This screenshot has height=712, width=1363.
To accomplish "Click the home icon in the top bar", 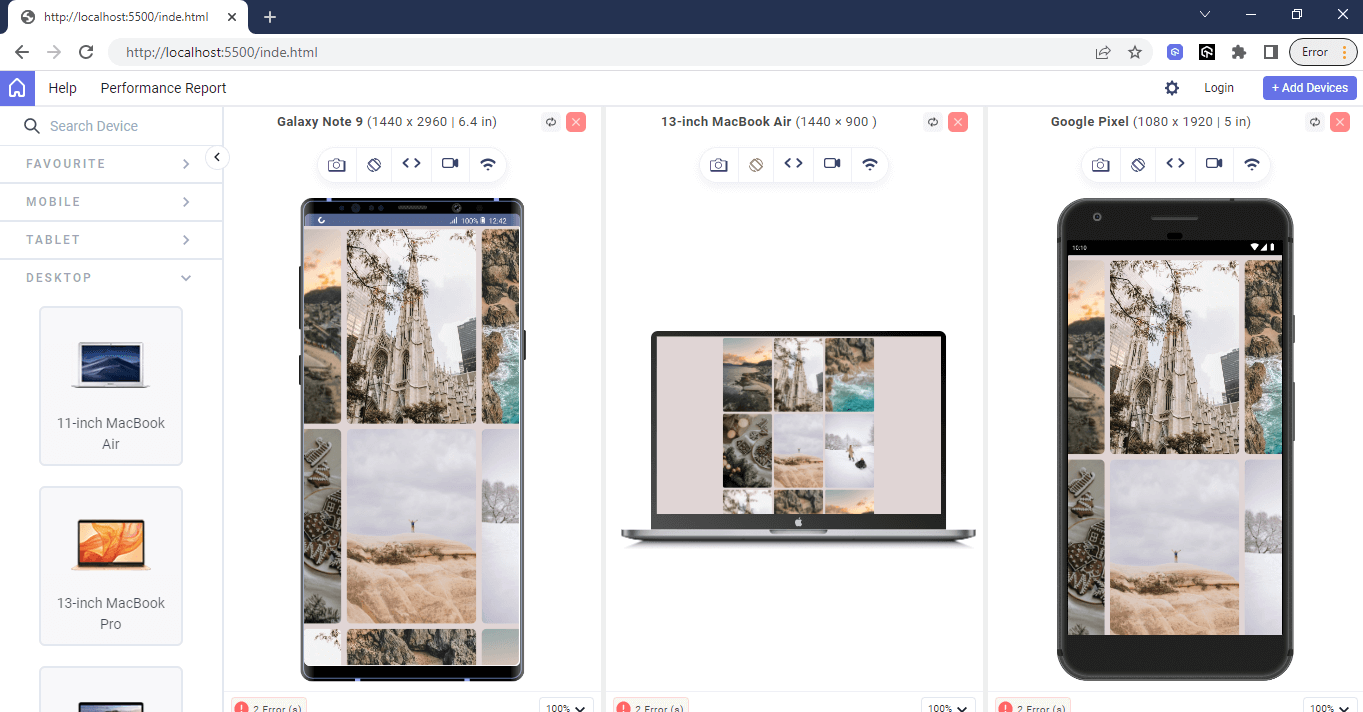I will pyautogui.click(x=16, y=88).
